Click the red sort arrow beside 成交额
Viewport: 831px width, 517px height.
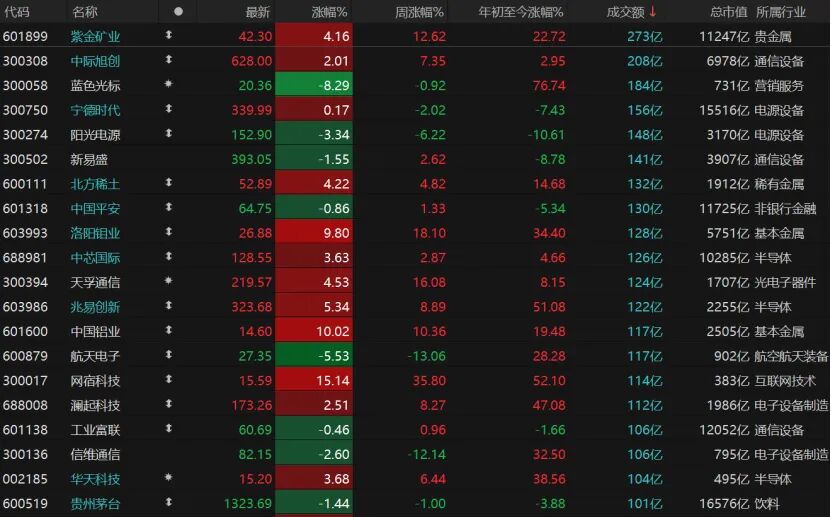pyautogui.click(x=653, y=12)
